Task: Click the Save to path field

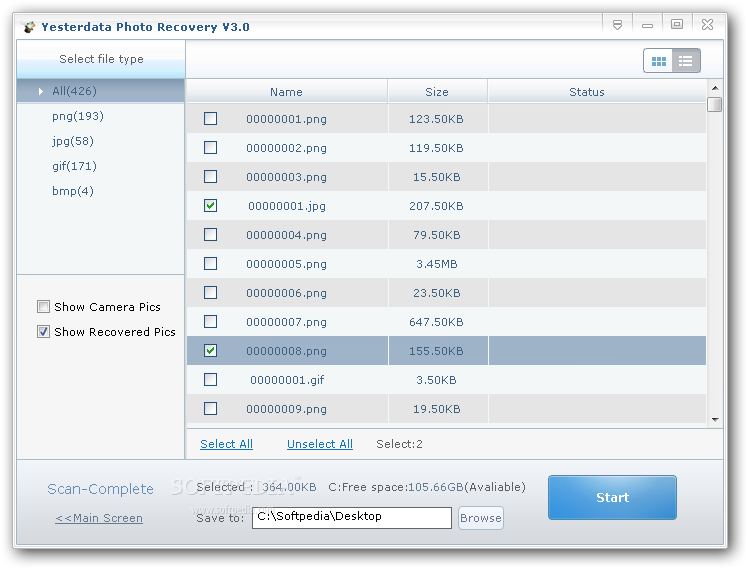Action: [352, 518]
